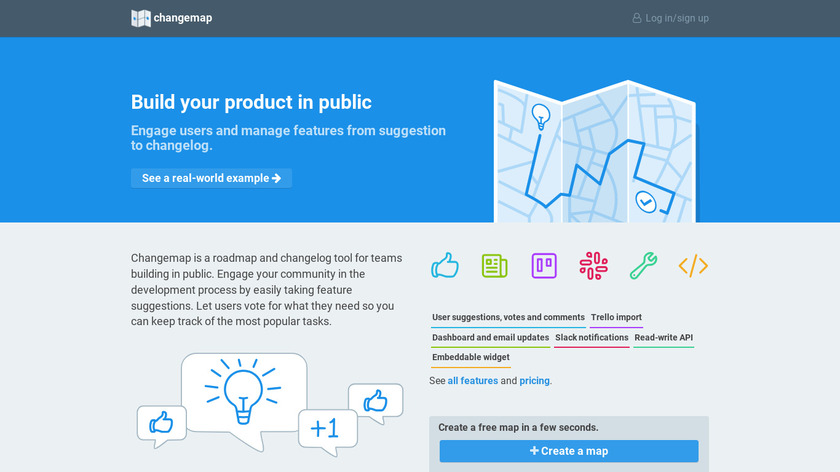Follow the all features link
Viewport: 840px width, 472px height.
point(472,381)
